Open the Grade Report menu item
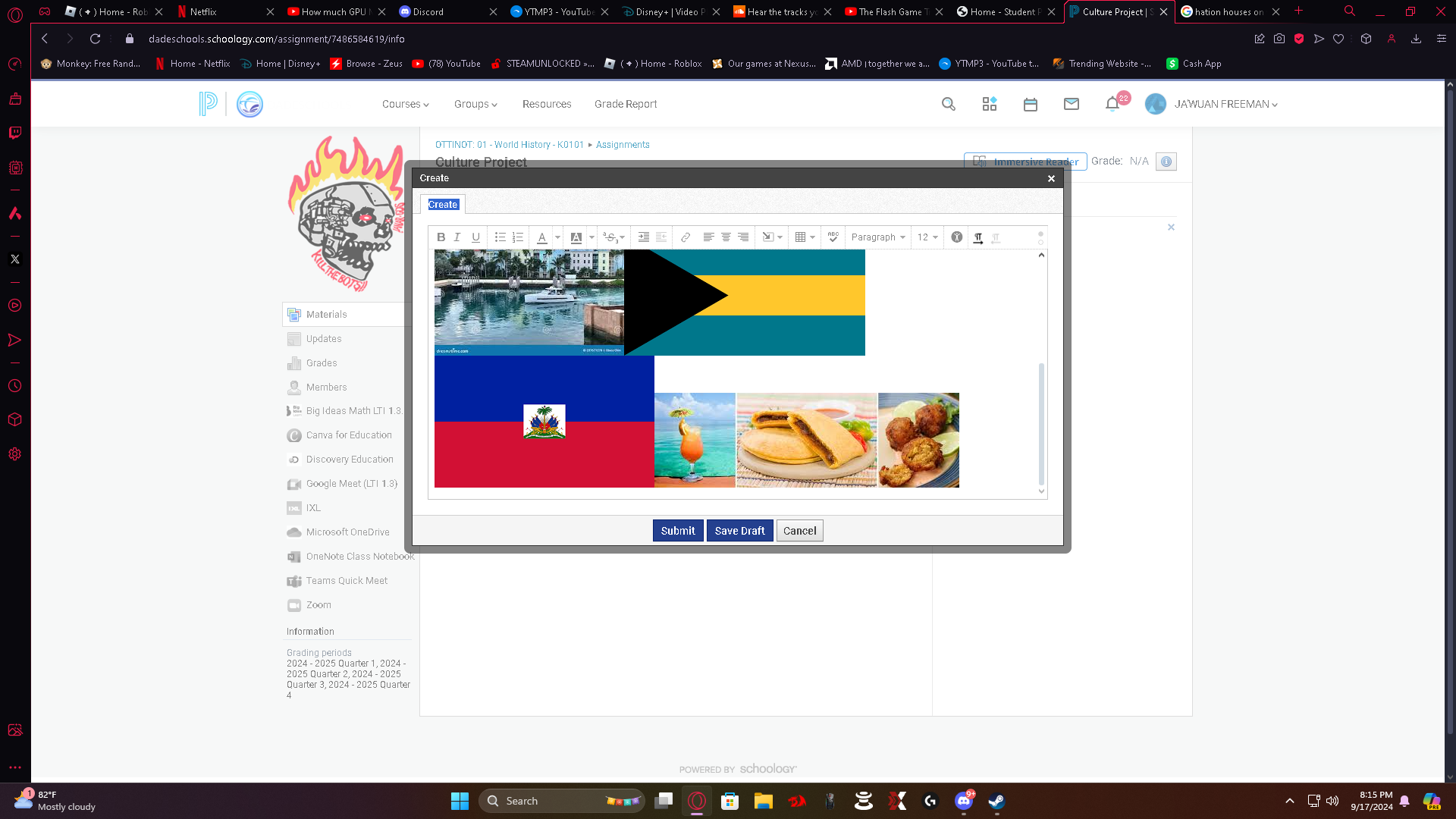Image resolution: width=1456 pixels, height=819 pixels. click(x=625, y=104)
